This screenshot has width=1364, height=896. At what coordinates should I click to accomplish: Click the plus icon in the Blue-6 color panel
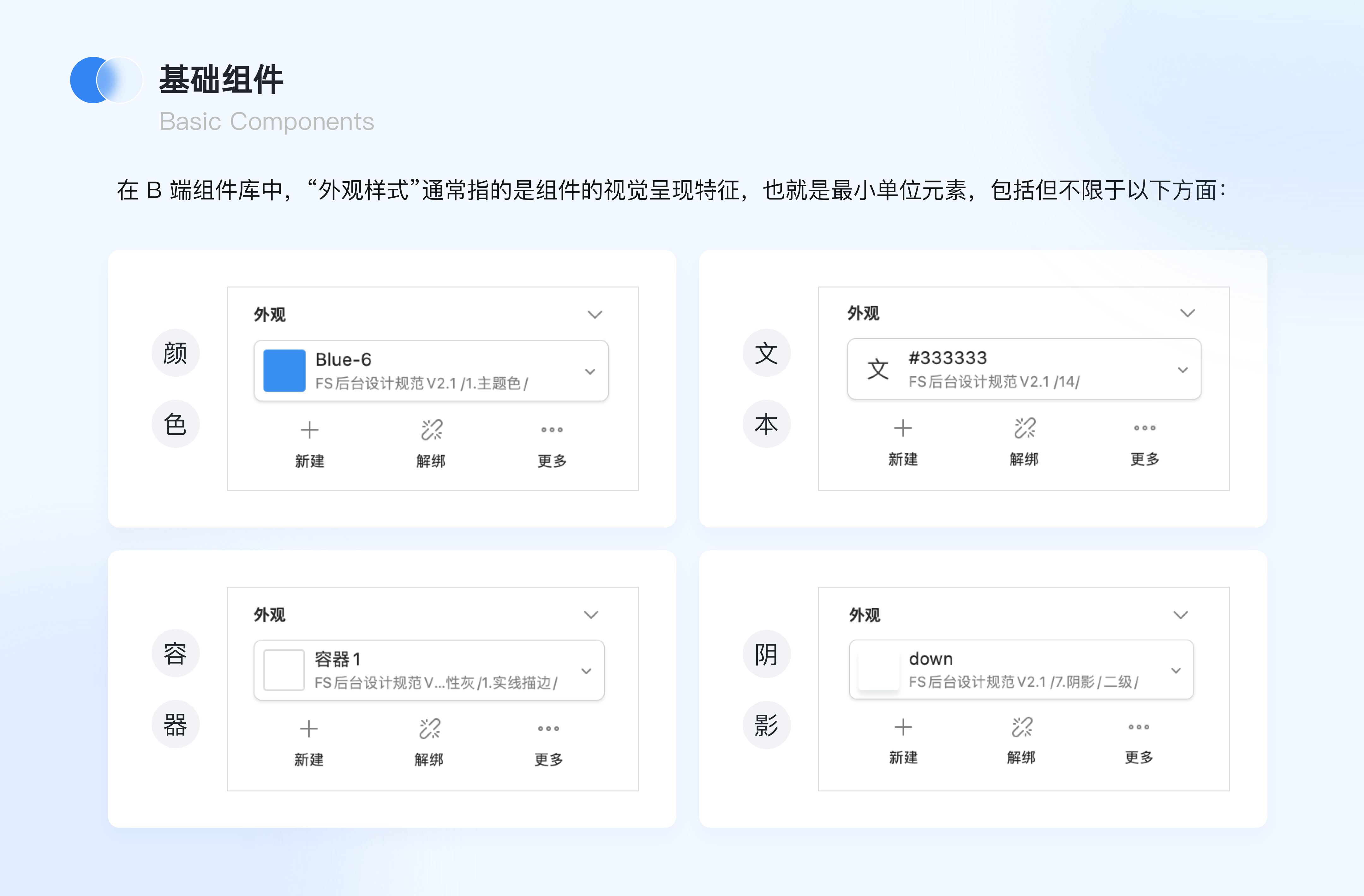[309, 430]
